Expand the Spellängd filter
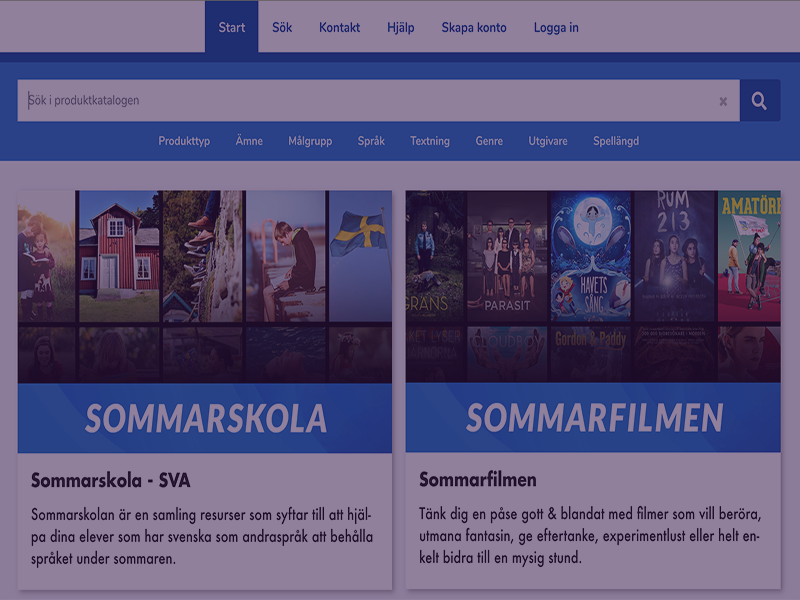Screen dimensions: 800x600 (616, 141)
